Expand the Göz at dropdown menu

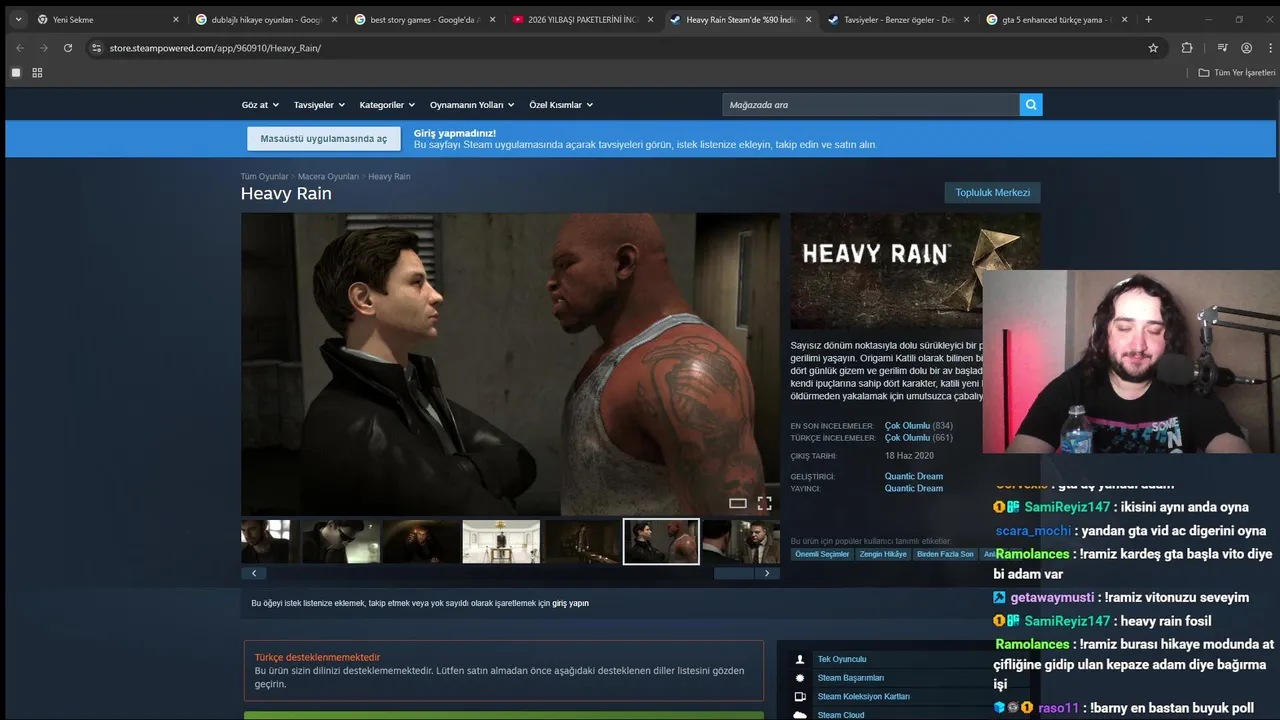point(258,105)
